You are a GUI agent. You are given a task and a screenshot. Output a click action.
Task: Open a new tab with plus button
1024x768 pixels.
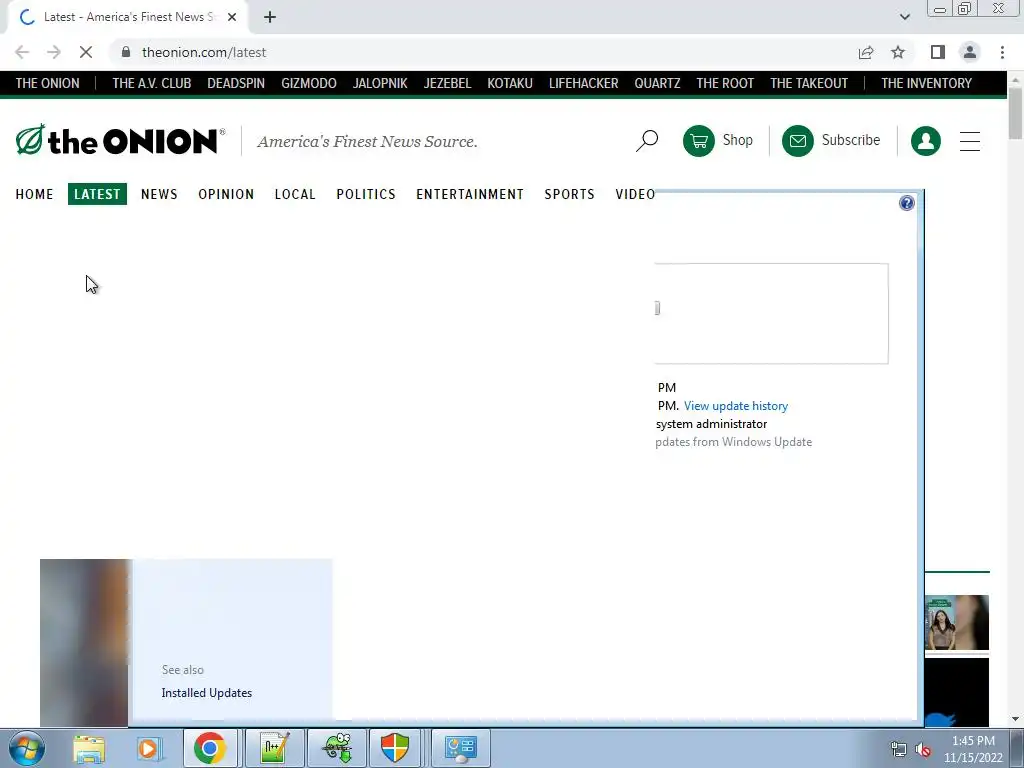pyautogui.click(x=270, y=17)
